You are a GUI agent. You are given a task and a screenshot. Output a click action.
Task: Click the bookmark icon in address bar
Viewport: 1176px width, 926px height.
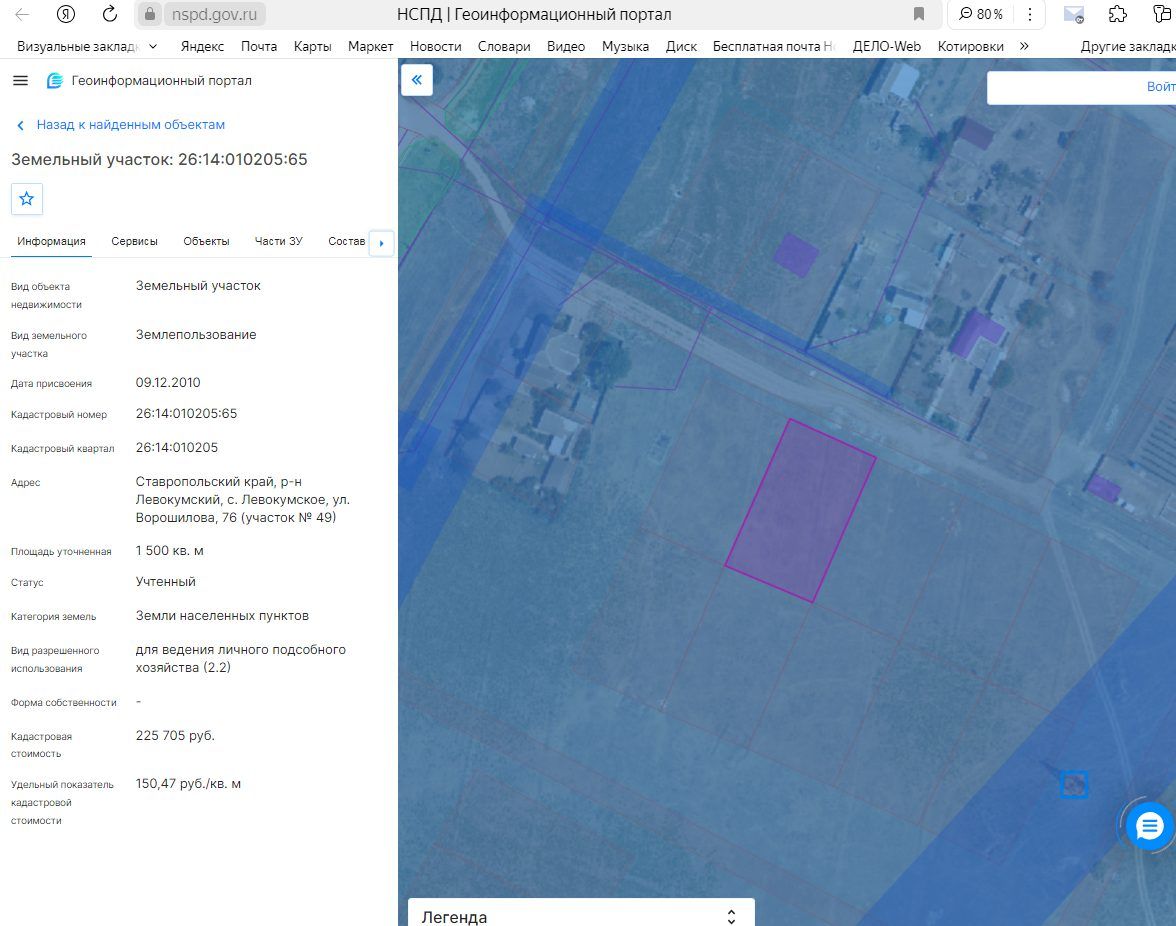click(x=919, y=14)
